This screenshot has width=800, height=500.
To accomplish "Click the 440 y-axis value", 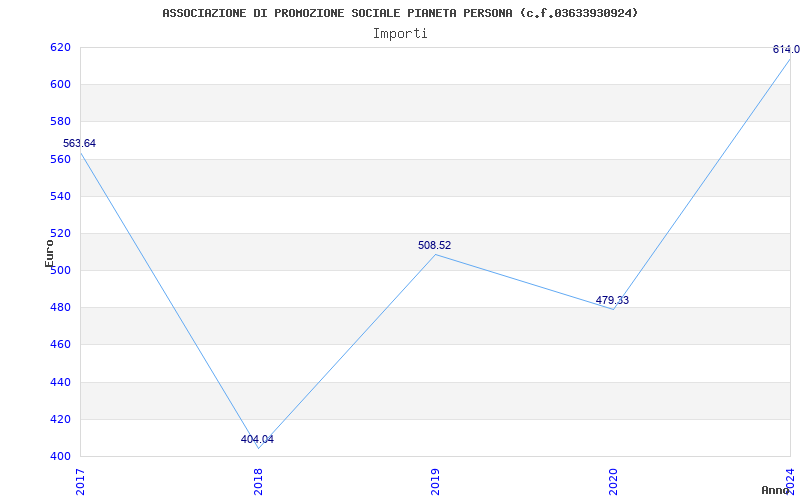I will click(x=59, y=382).
